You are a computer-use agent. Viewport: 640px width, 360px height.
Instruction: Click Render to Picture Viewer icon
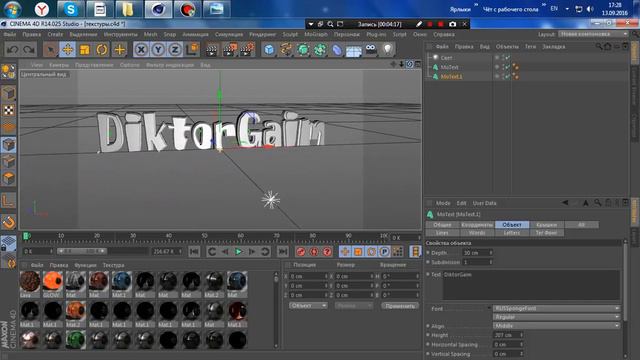[229, 50]
